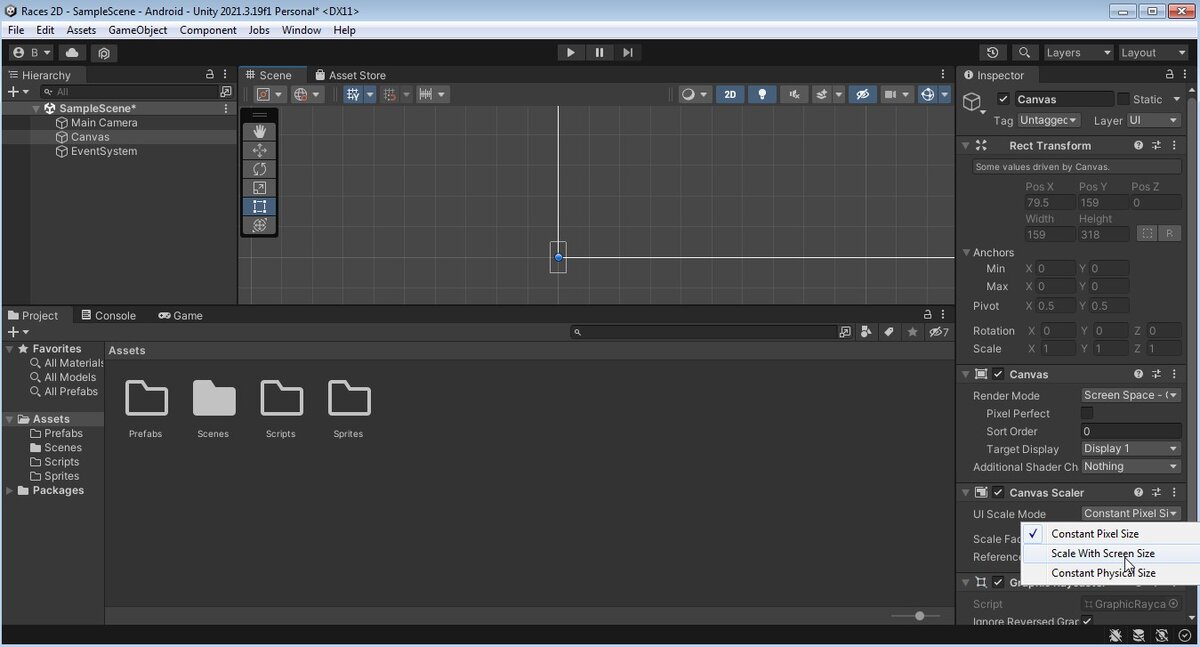Click the global search magnifier icon

[1024, 53]
